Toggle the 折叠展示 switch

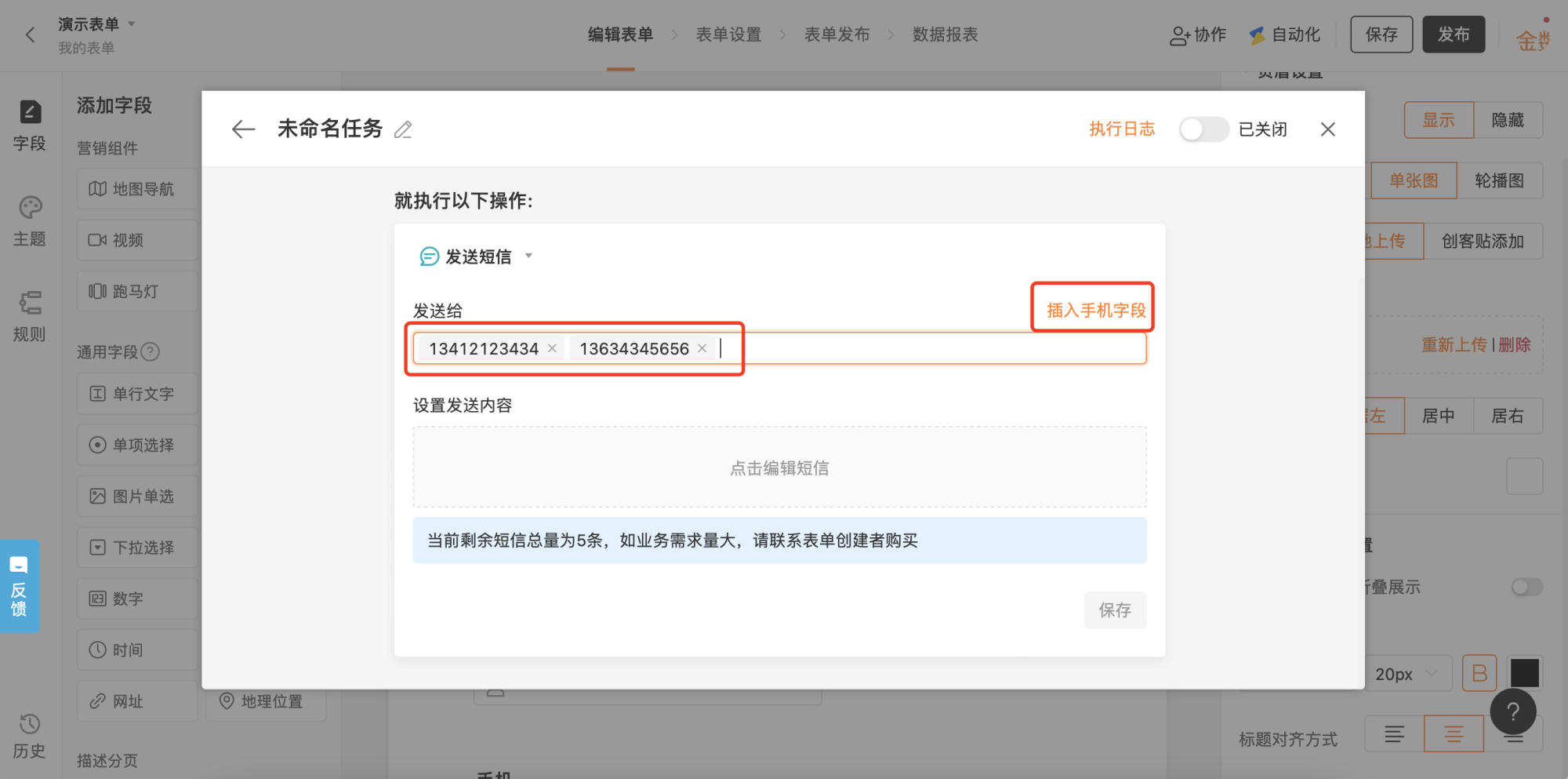(x=1526, y=587)
